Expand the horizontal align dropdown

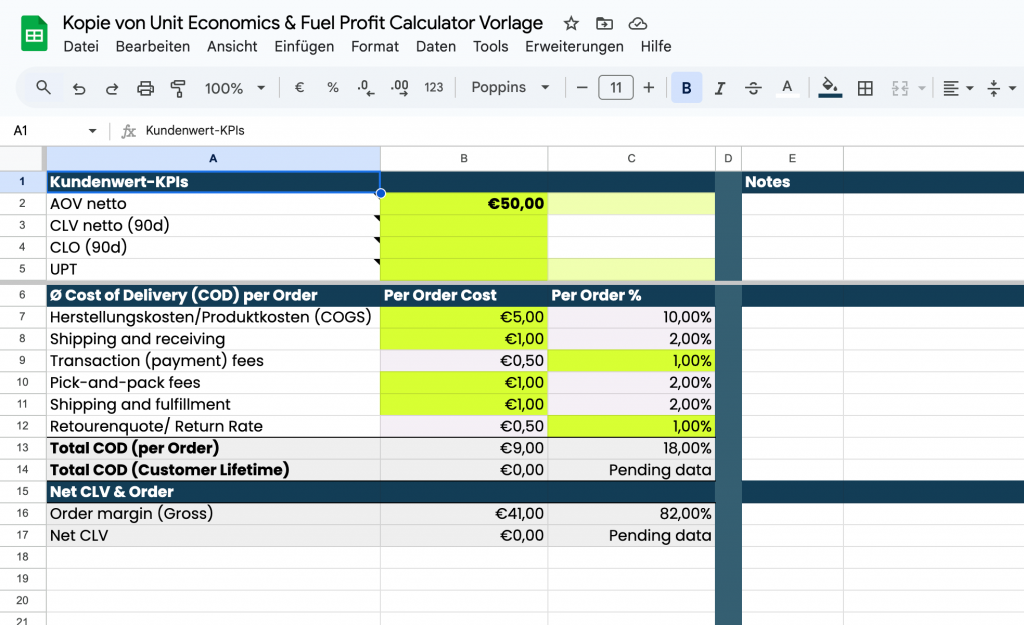[x=958, y=88]
